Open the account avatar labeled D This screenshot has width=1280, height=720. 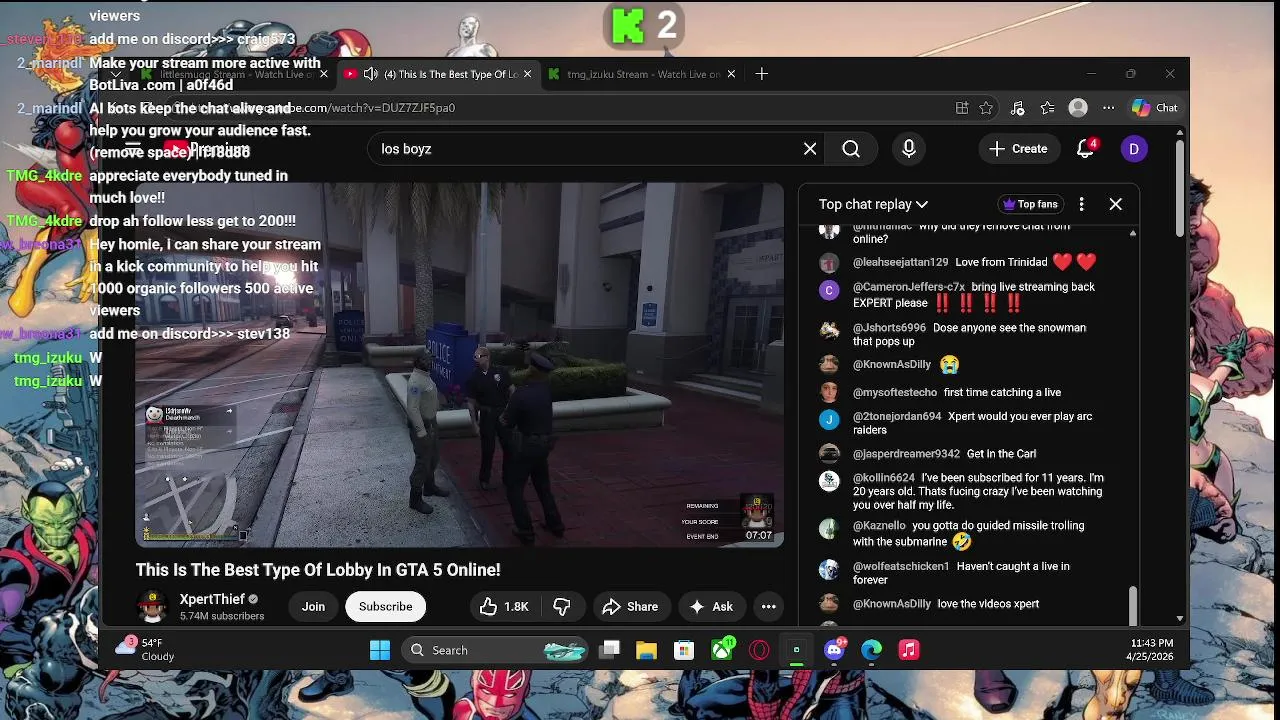click(1133, 149)
